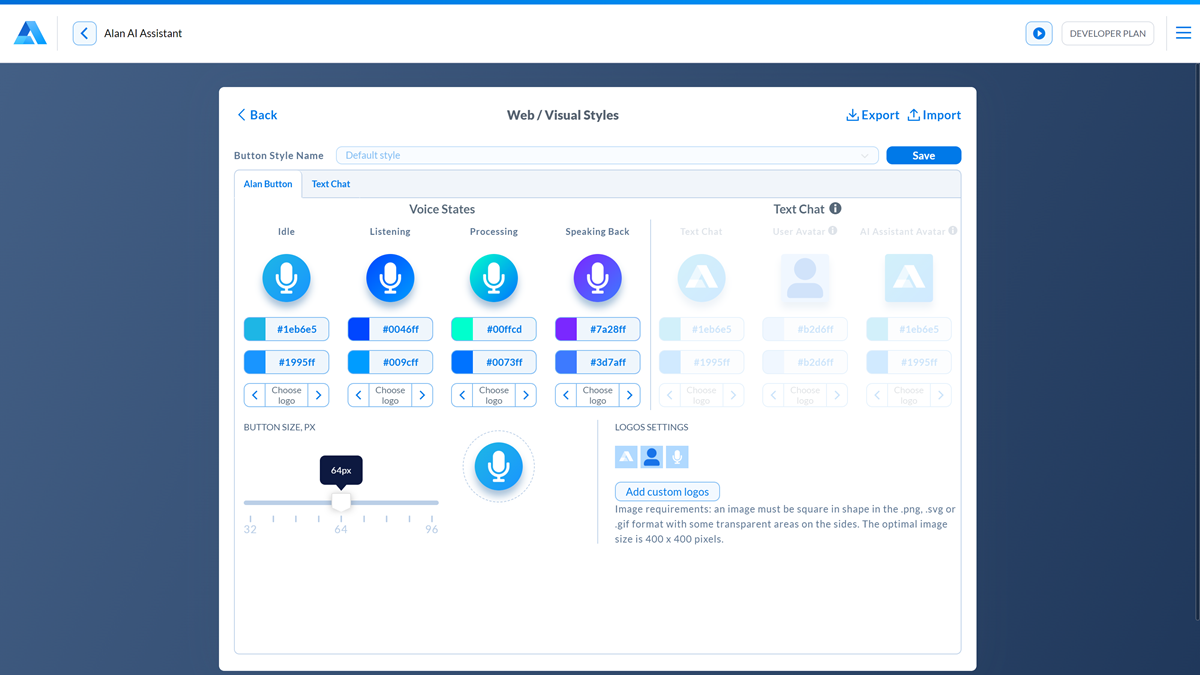The image size is (1200, 675).
Task: Click the Speaking Back microphone button
Action: [597, 278]
